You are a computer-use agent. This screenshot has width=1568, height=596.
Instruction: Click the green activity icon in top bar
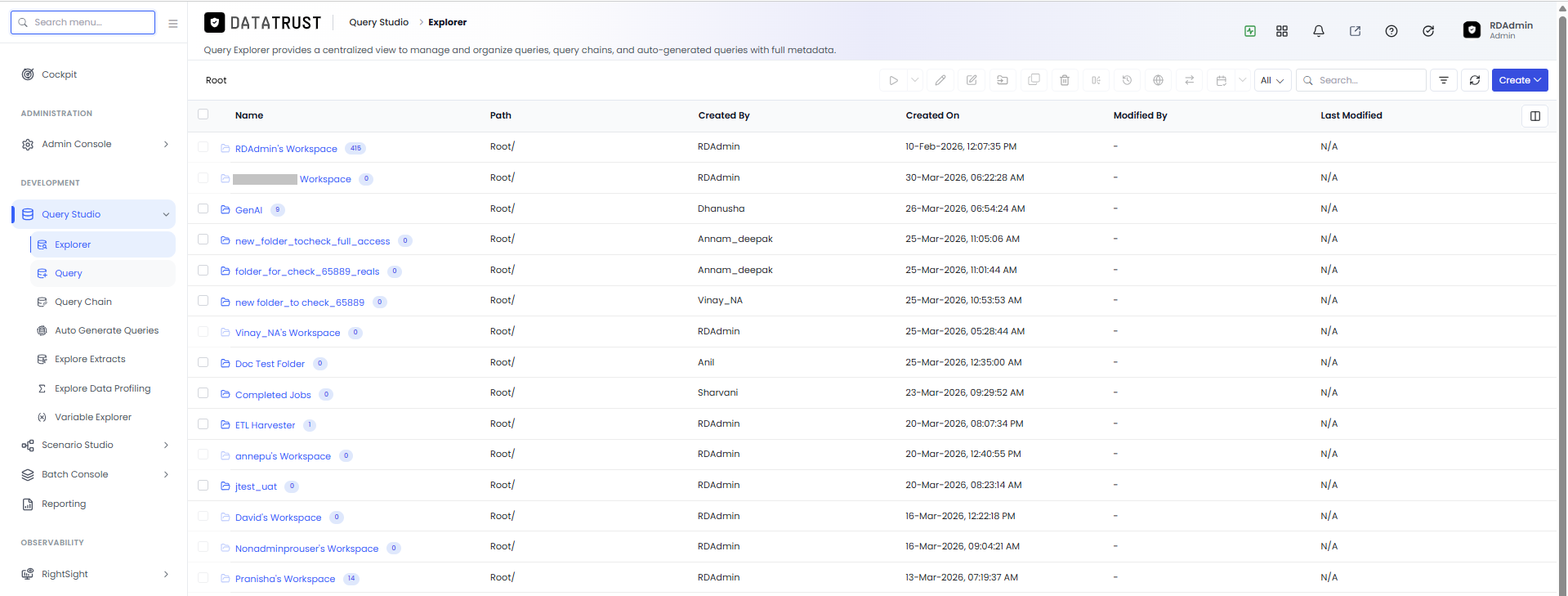tap(1250, 31)
